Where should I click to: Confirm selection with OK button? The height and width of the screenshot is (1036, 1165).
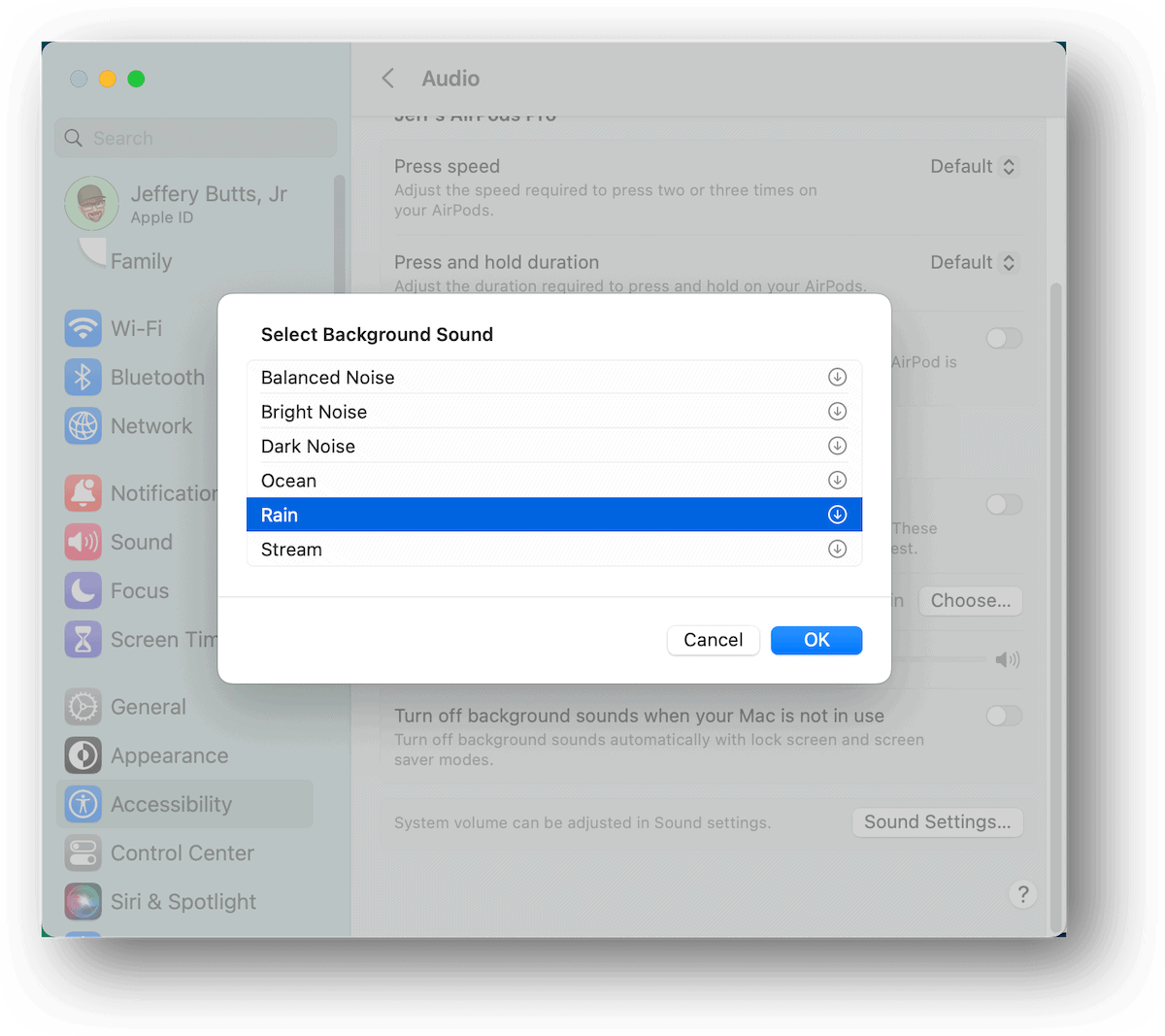[x=816, y=640]
